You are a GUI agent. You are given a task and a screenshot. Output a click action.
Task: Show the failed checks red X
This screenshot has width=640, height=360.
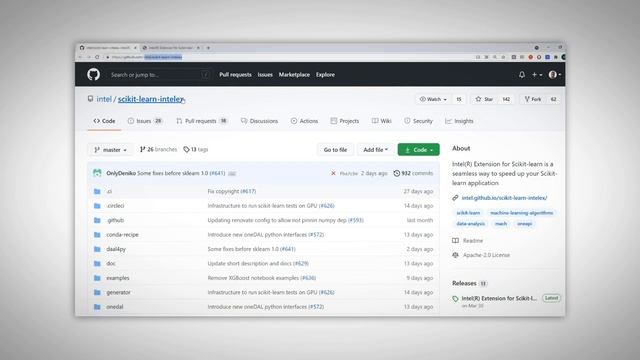pyautogui.click(x=333, y=173)
